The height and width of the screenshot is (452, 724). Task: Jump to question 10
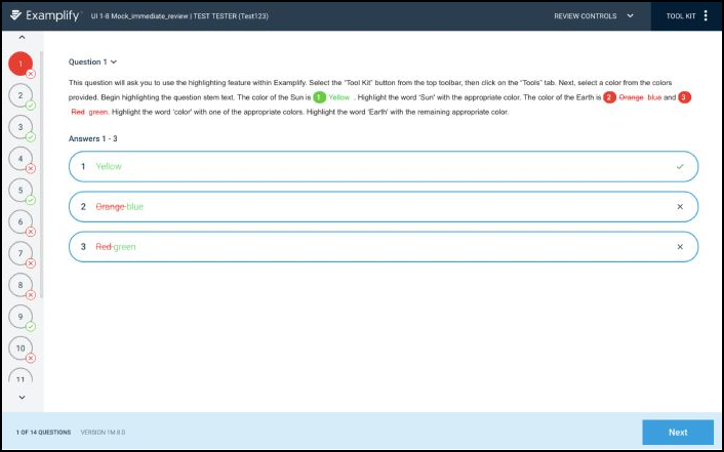[x=20, y=348]
